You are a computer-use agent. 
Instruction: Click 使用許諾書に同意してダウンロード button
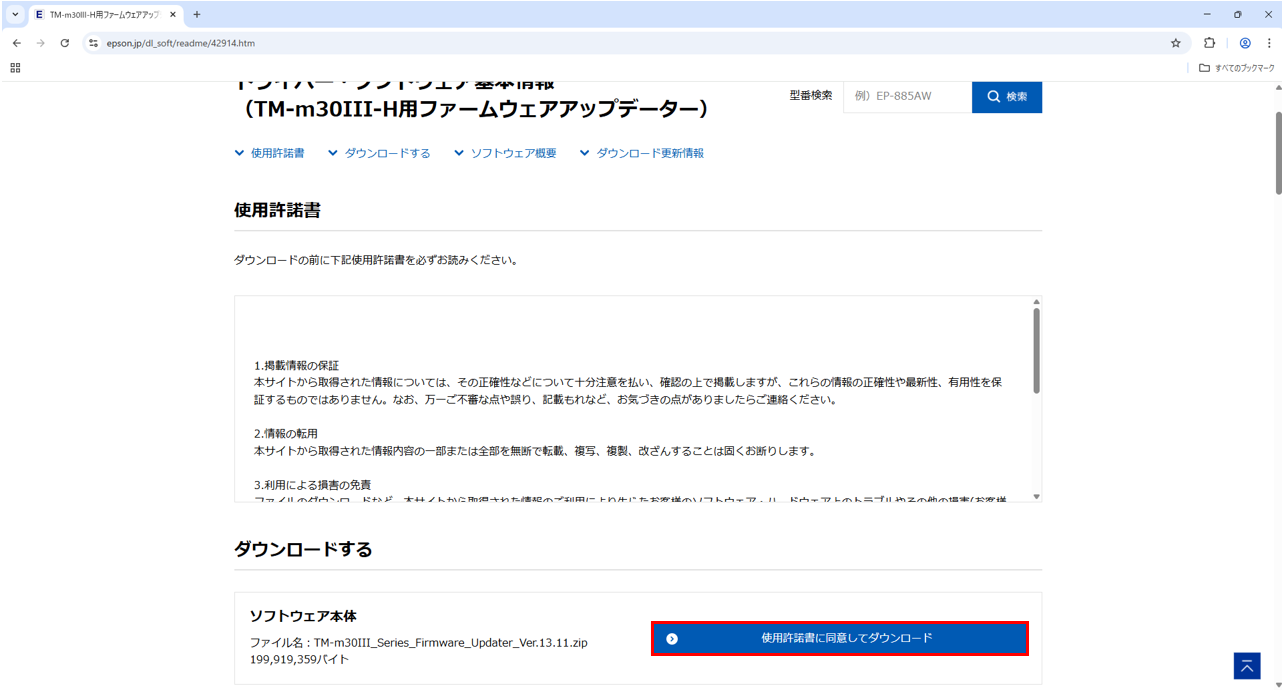coord(839,638)
